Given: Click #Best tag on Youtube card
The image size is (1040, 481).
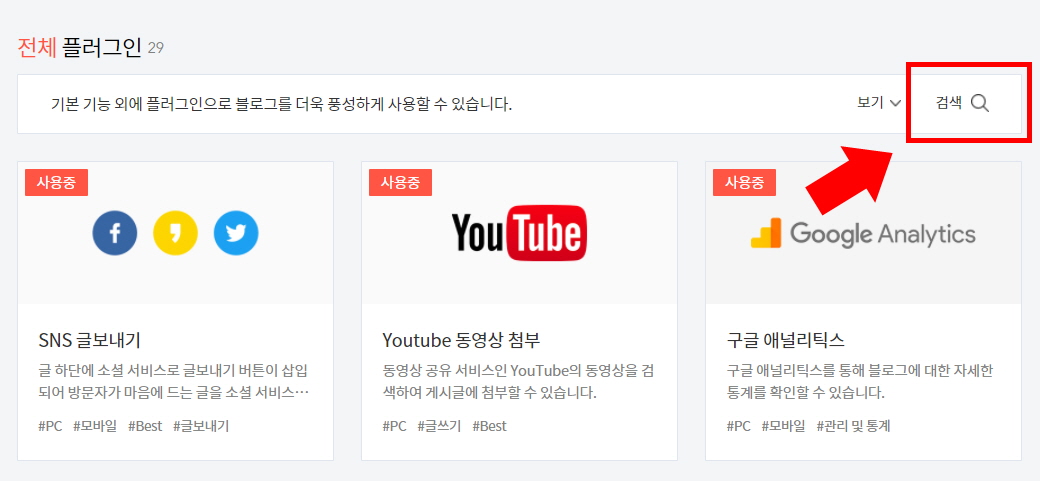Looking at the screenshot, I should coord(489,426).
